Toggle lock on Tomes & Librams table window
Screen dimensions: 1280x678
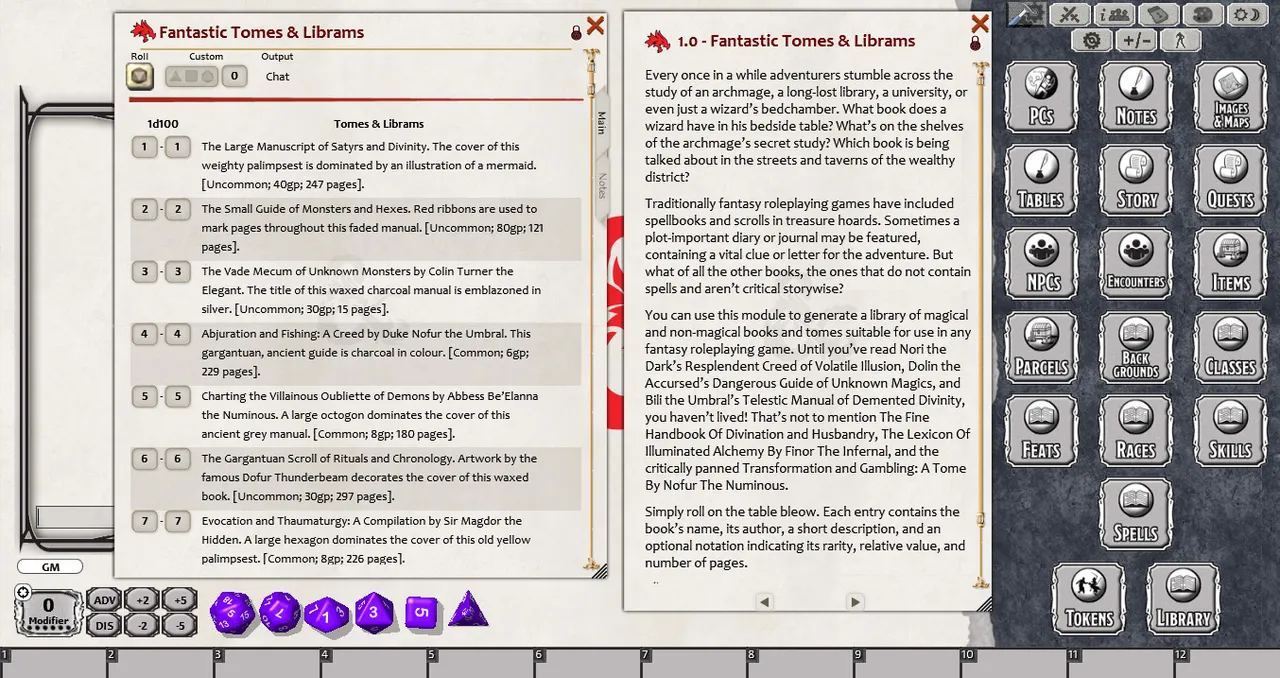(x=576, y=33)
